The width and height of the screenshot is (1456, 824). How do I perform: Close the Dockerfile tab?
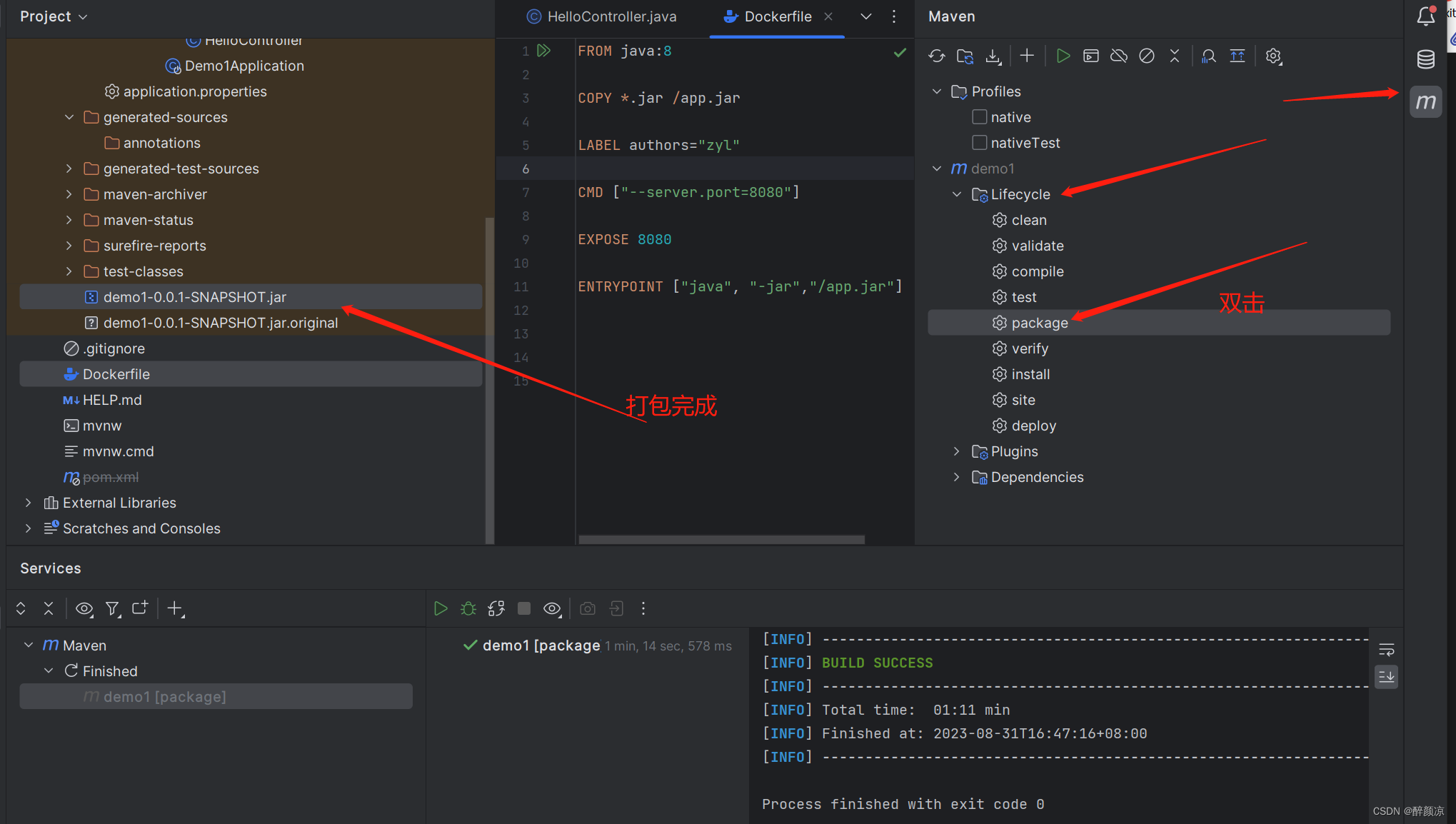828,16
